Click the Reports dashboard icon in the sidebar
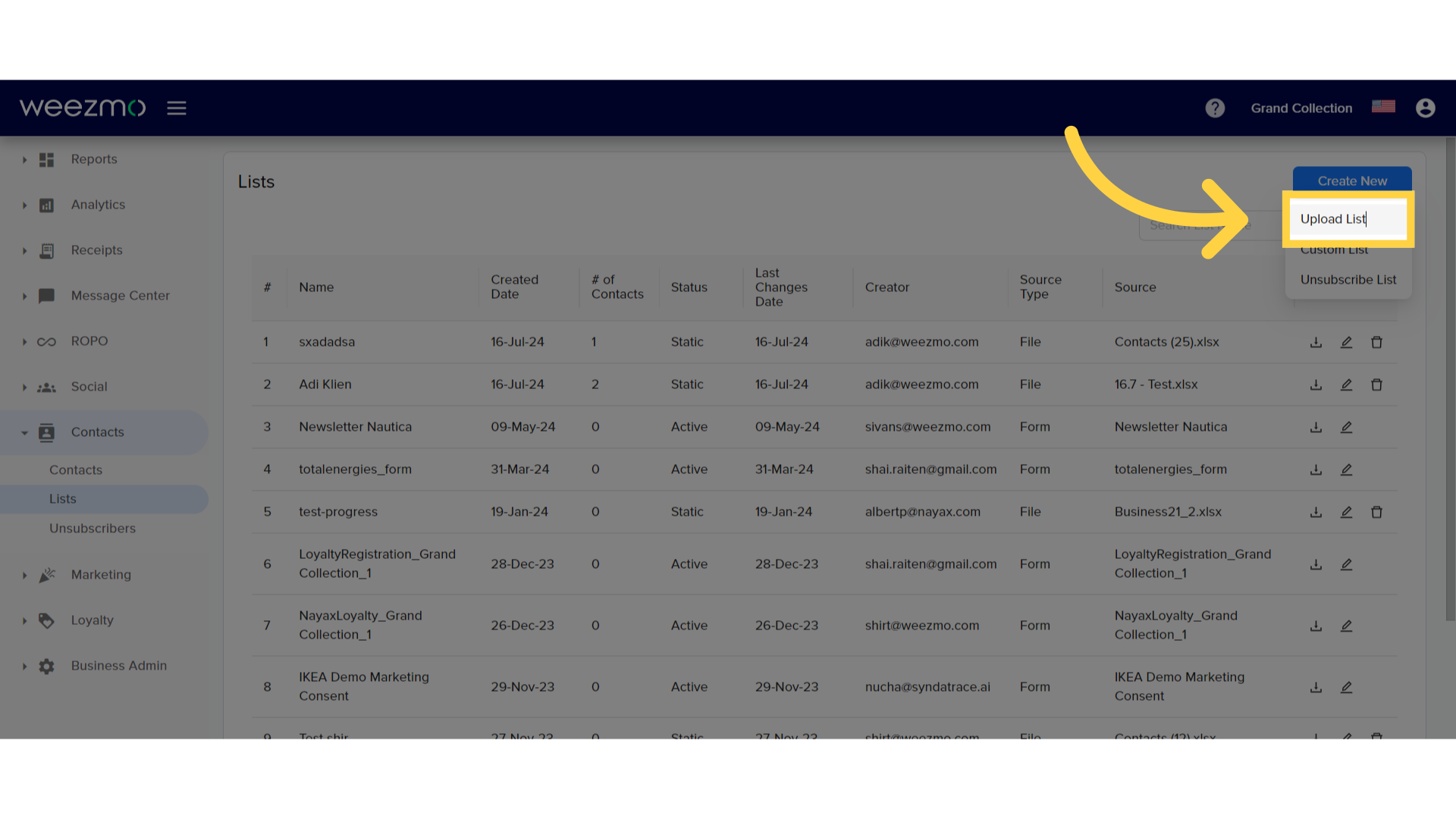The image size is (1456, 819). point(46,159)
